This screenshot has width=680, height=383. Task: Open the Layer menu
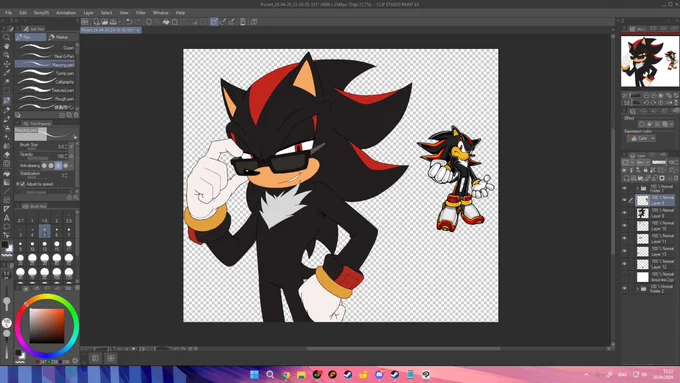click(x=88, y=13)
